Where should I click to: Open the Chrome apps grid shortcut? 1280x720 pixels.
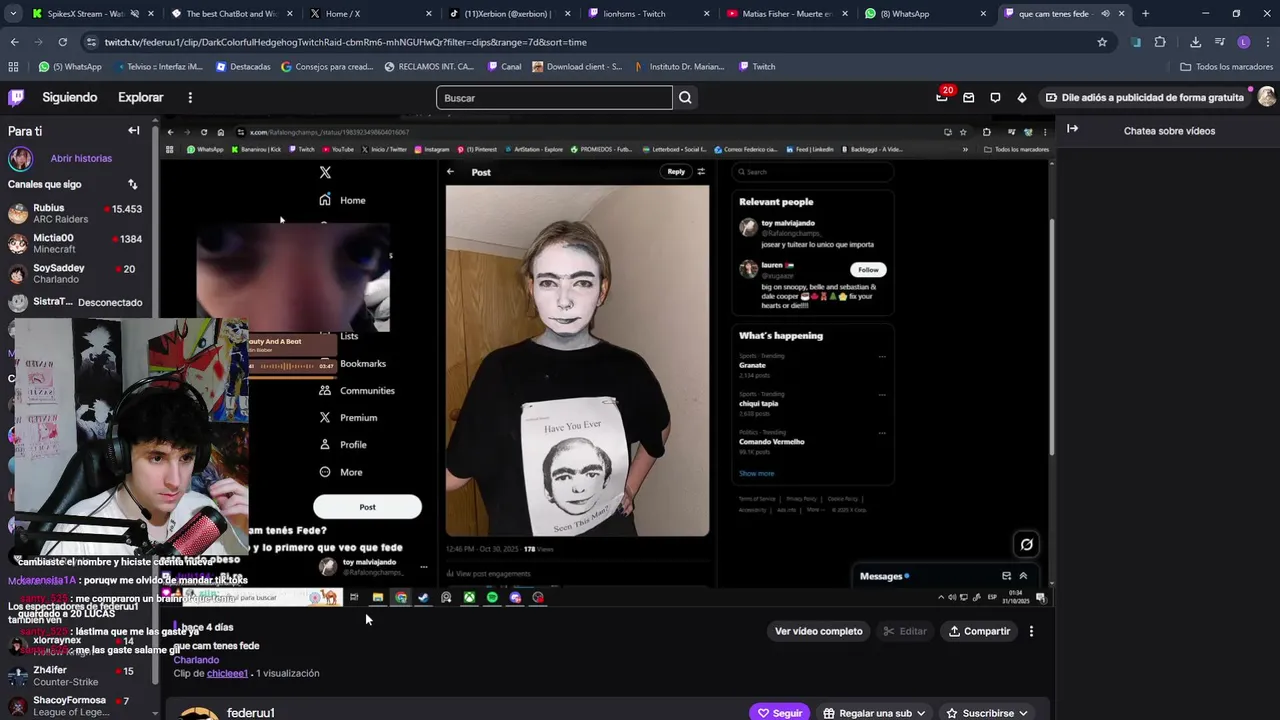coord(13,67)
